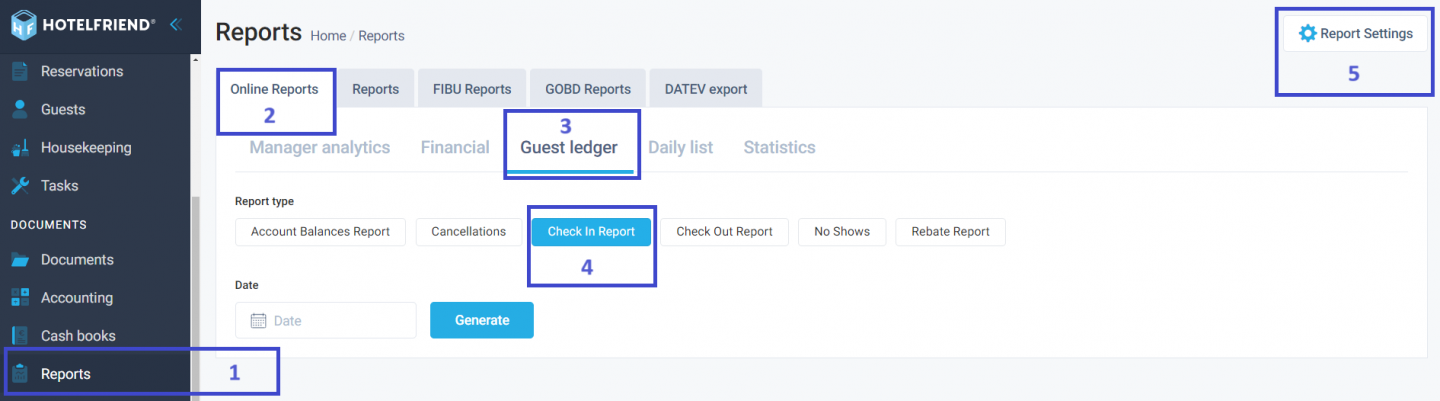Open the GOBD Reports tab
1440x401 pixels.
click(x=588, y=88)
